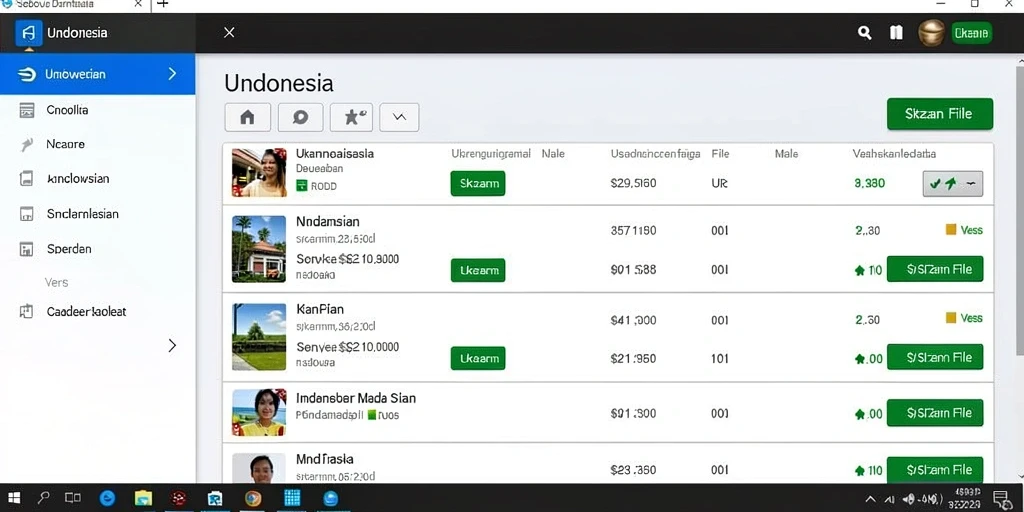The width and height of the screenshot is (1024, 512).
Task: Click Skzarn File in Imdansber Mada Sian row
Action: 935,413
